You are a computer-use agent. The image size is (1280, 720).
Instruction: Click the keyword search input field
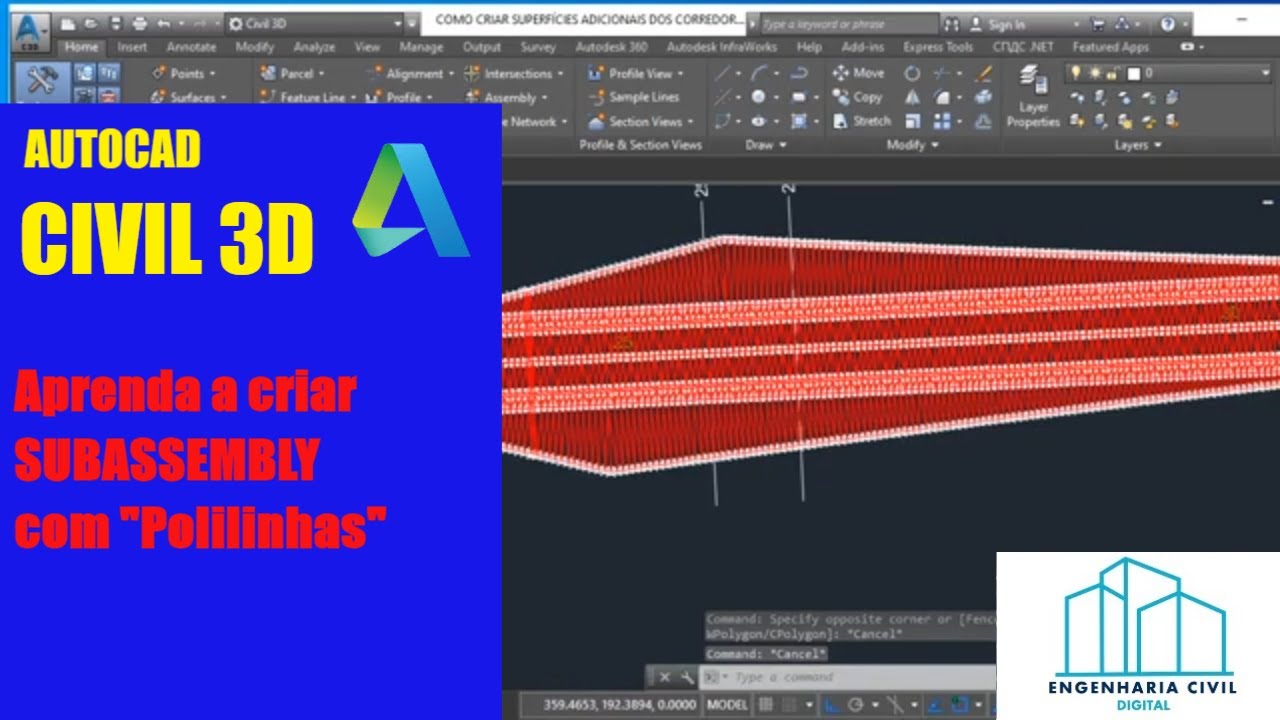click(x=848, y=23)
